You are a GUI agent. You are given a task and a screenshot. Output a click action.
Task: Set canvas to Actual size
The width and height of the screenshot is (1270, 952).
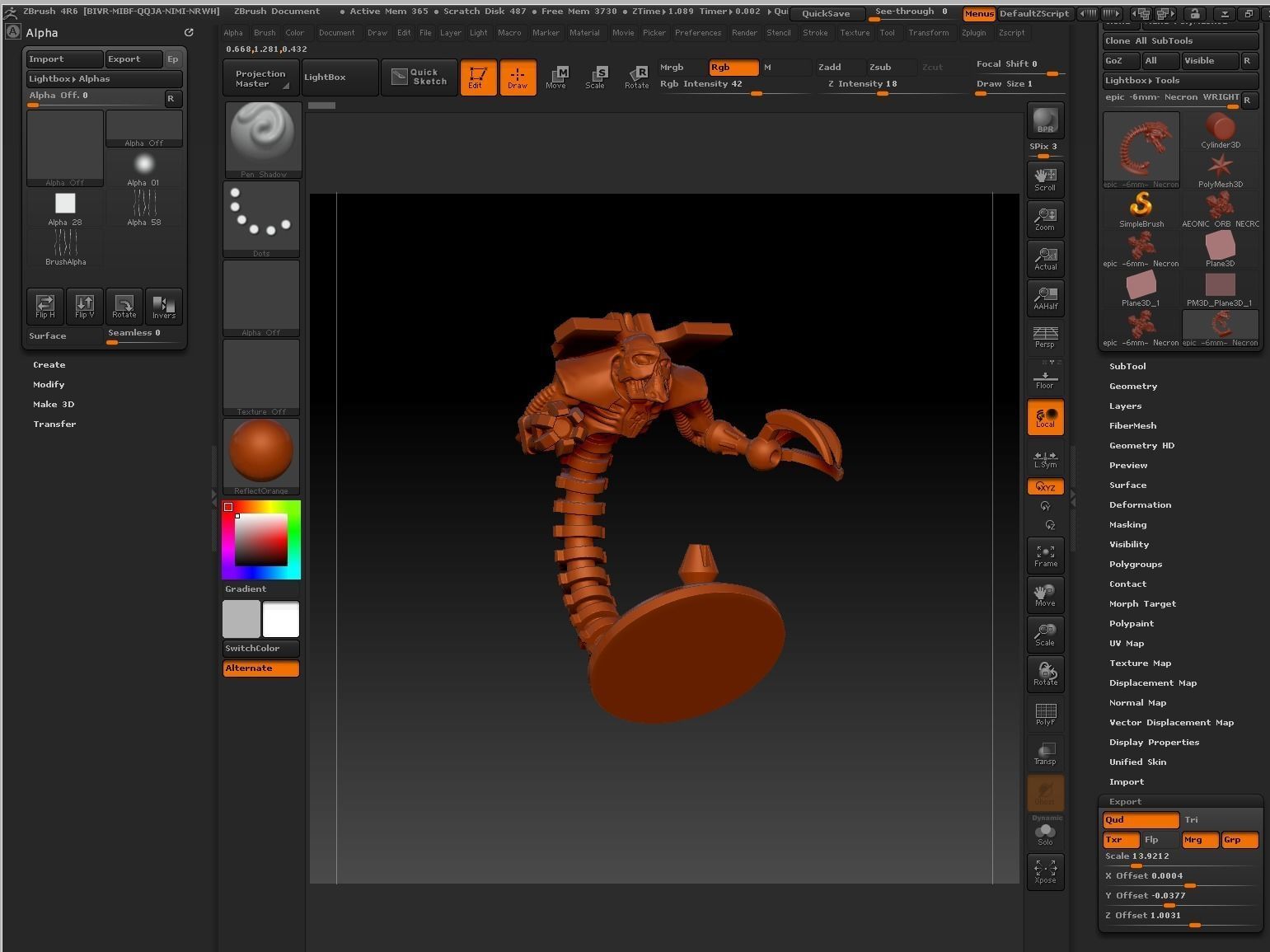tap(1045, 258)
